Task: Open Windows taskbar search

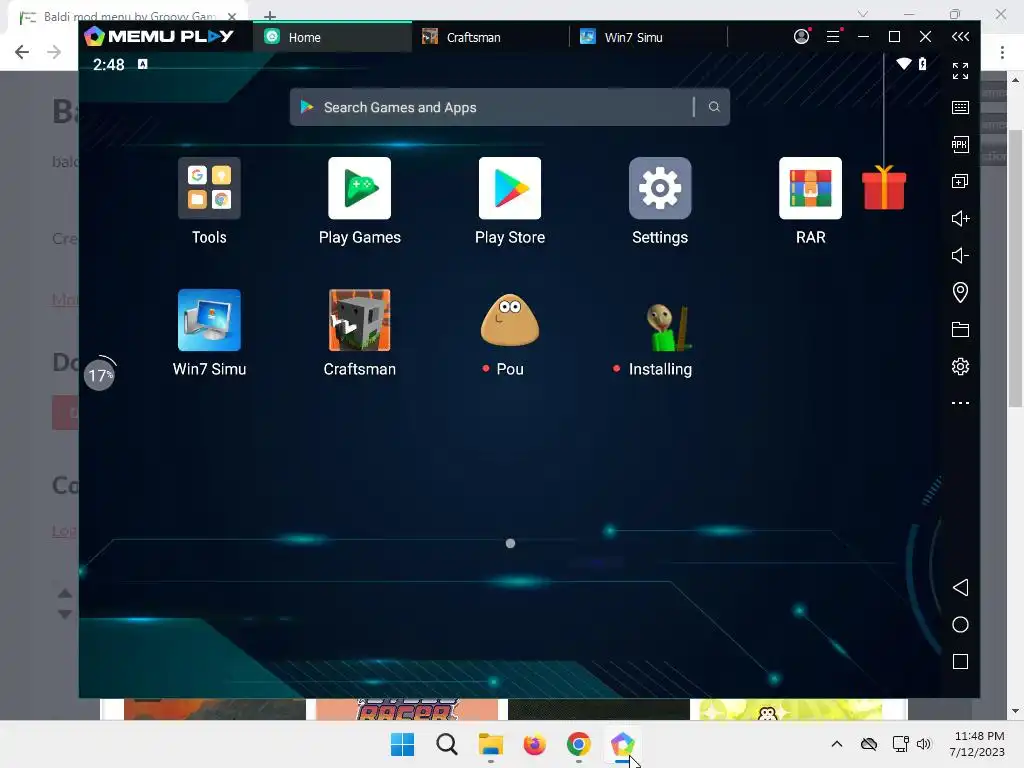Action: coord(447,744)
